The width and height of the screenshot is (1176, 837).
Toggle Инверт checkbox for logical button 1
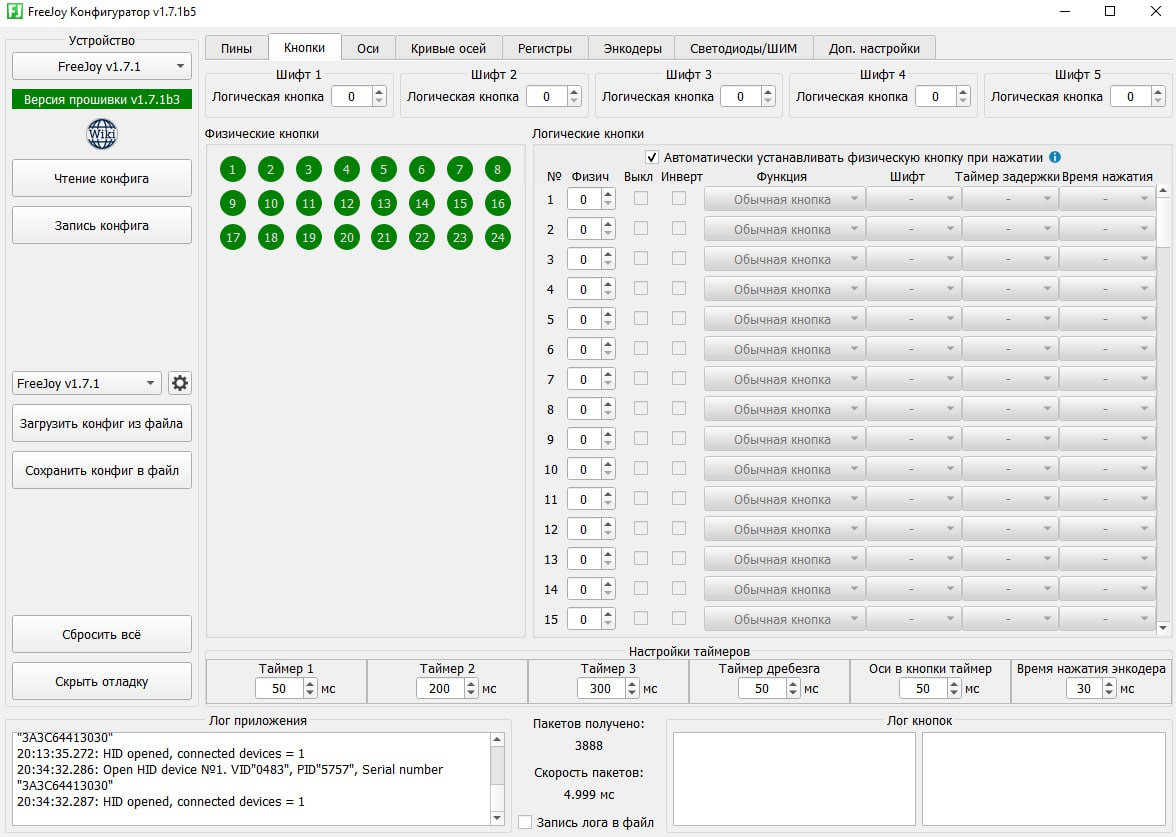pos(679,198)
